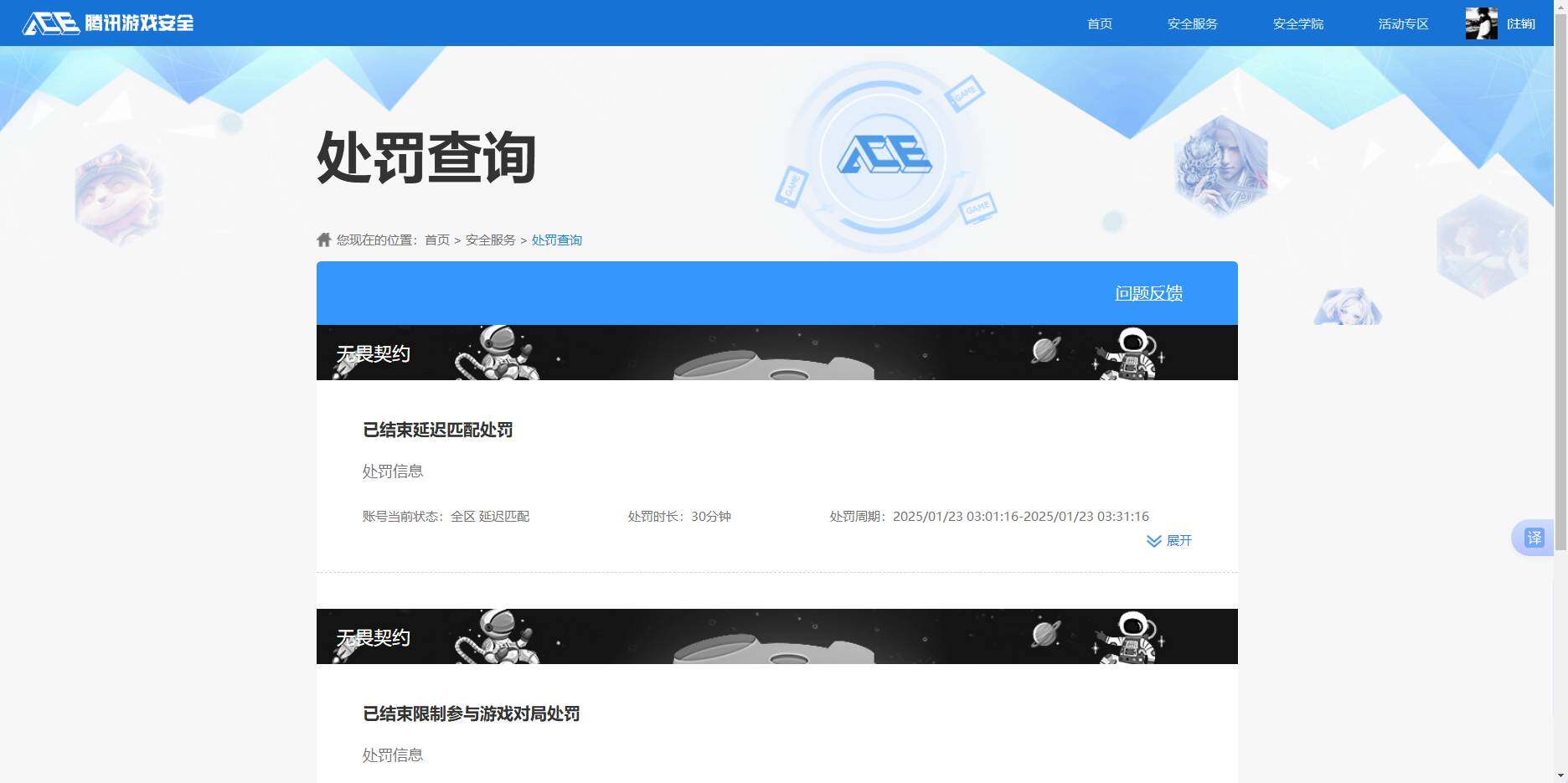Click the 无畏契约 label on the first banner
Screen dimensions: 1568x783
(x=374, y=353)
